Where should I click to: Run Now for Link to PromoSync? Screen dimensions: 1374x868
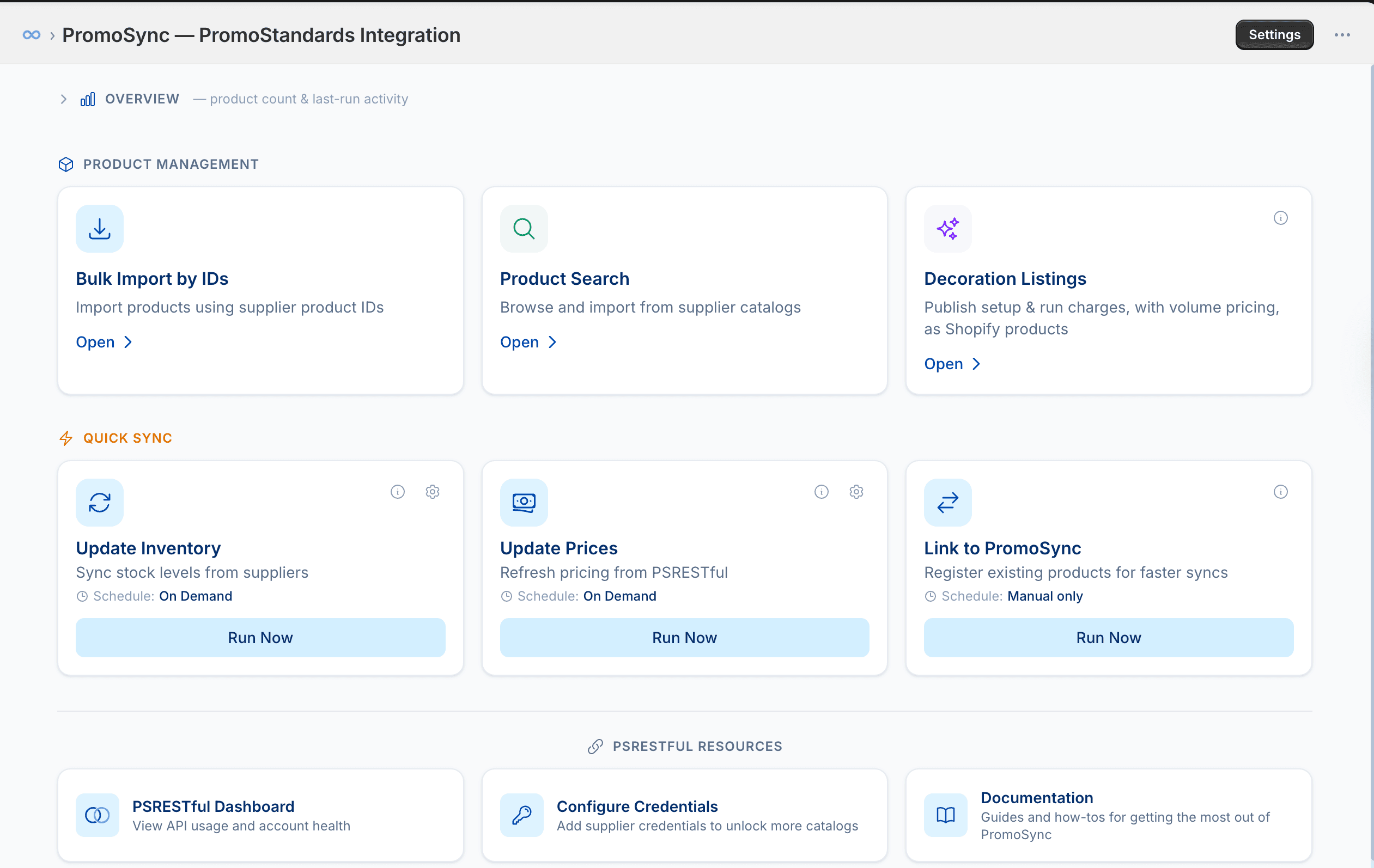tap(1108, 638)
